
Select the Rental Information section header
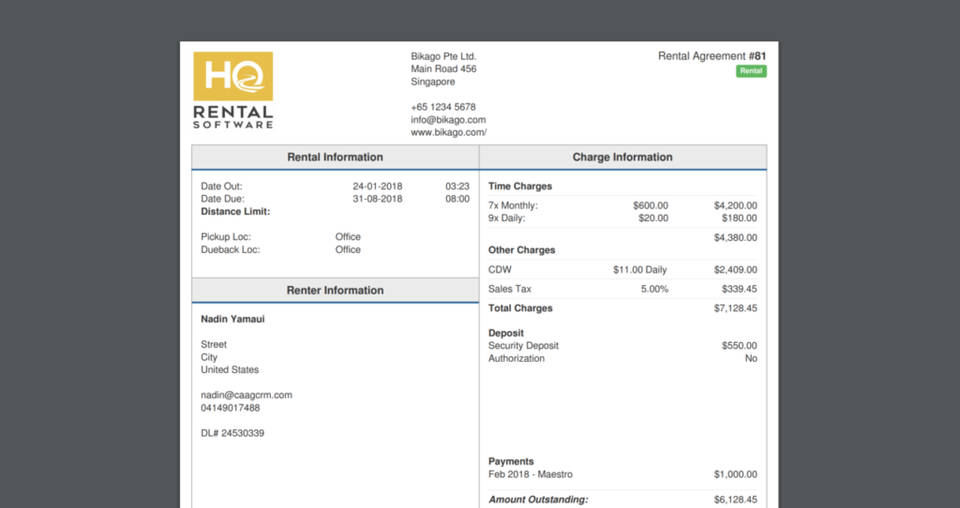(335, 157)
